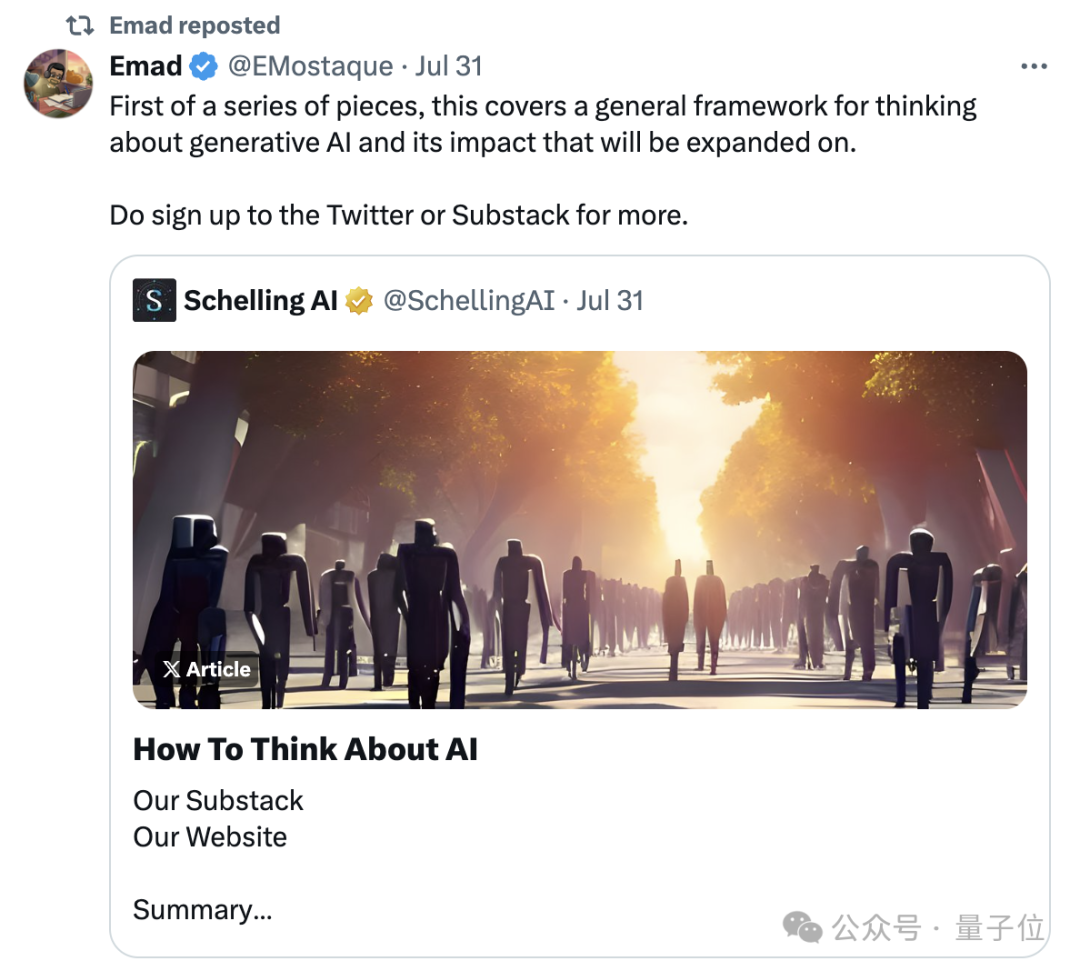This screenshot has width=1080, height=971.
Task: Open Emad's profile avatar
Action: coord(59,83)
